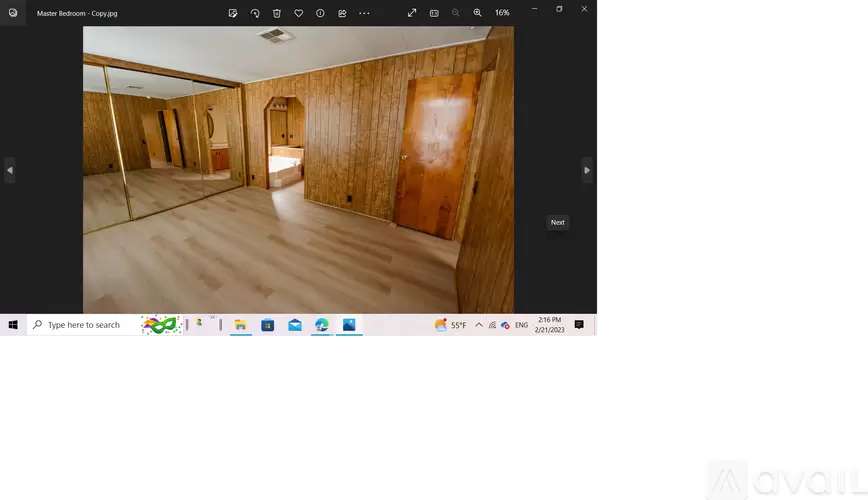Go to previous photo arrow
The width and height of the screenshot is (868, 500).
coord(10,171)
